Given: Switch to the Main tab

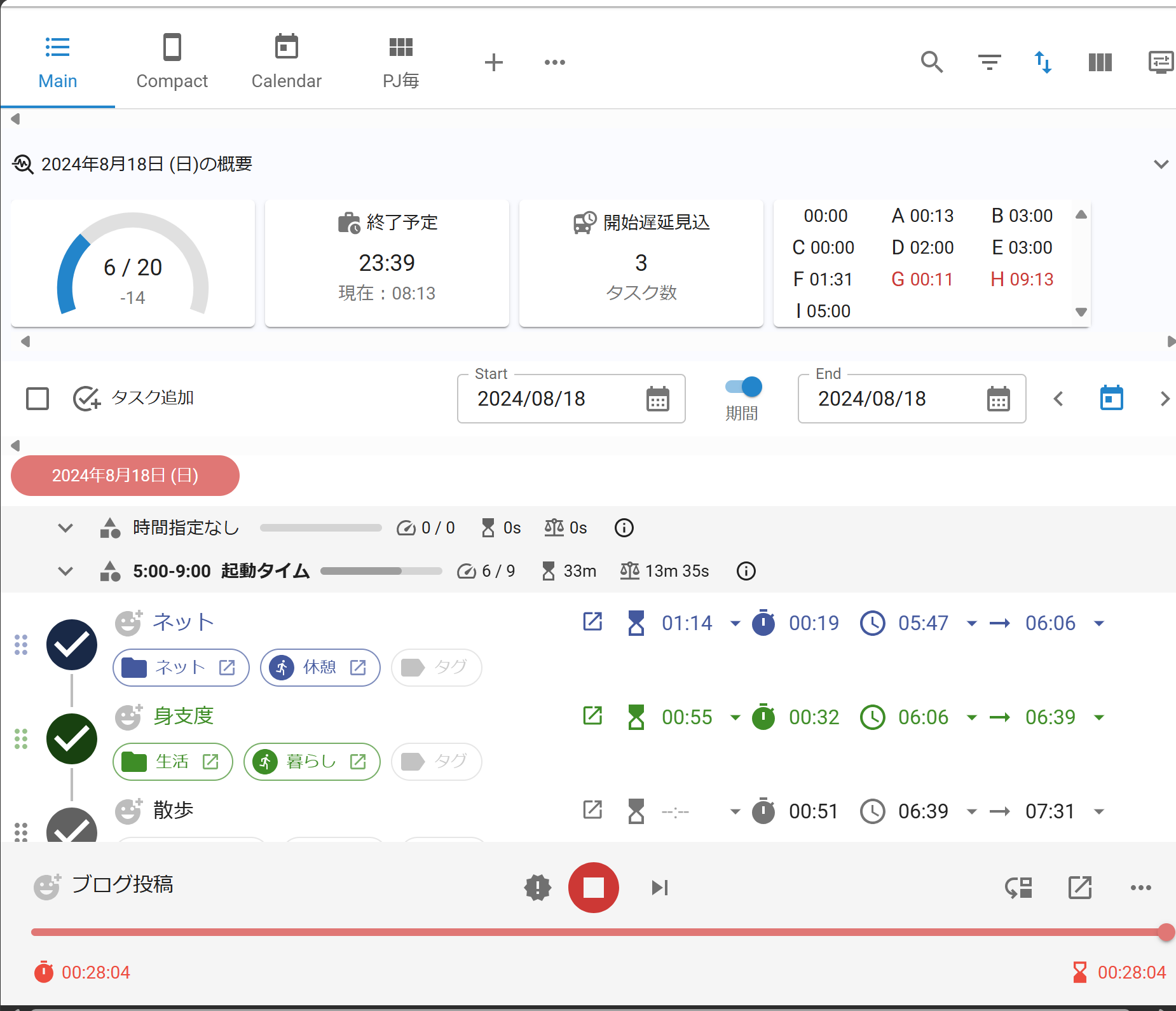Looking at the screenshot, I should pyautogui.click(x=58, y=62).
